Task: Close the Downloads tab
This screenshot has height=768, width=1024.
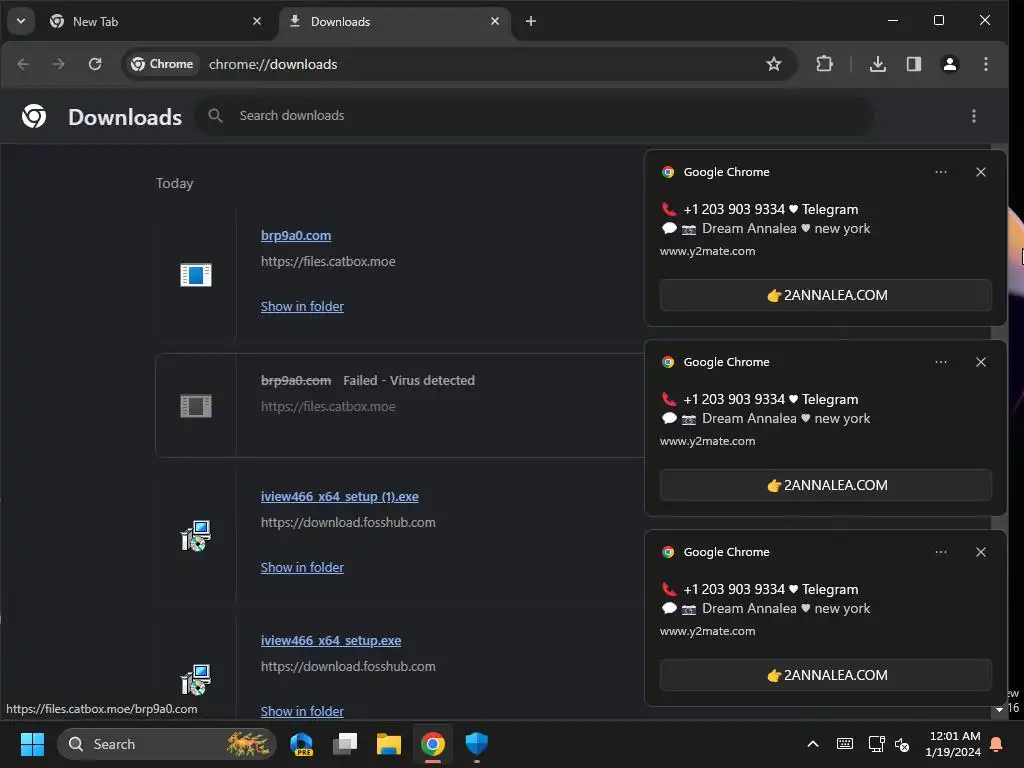Action: pos(494,22)
